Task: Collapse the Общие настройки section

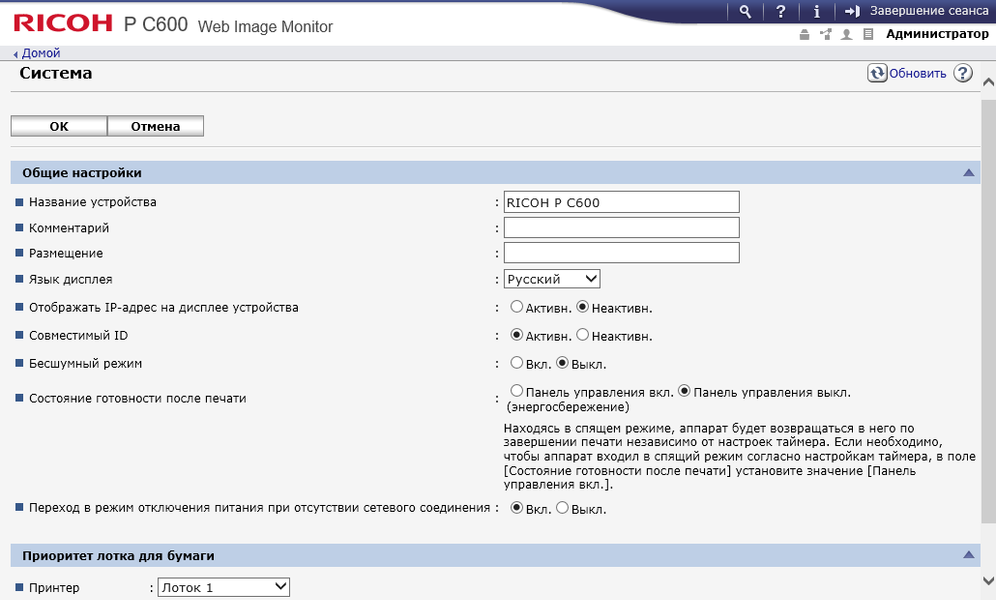Action: click(969, 173)
